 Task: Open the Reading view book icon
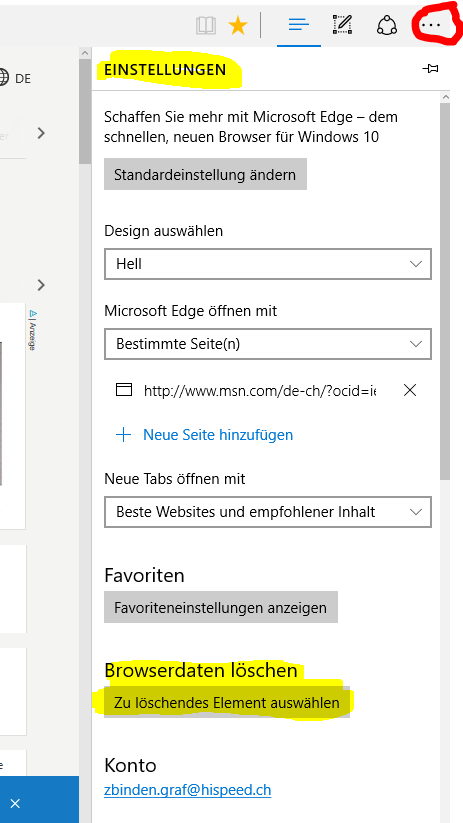(x=206, y=25)
